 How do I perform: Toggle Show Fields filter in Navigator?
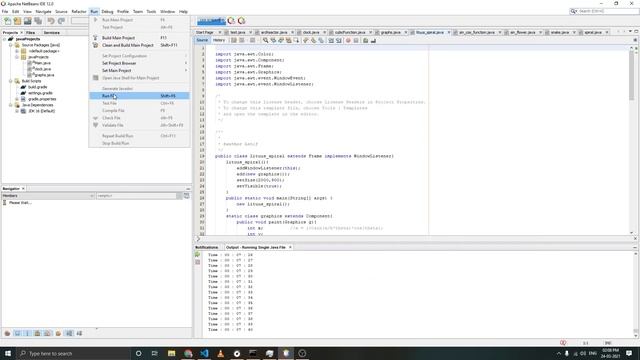click(17, 333)
